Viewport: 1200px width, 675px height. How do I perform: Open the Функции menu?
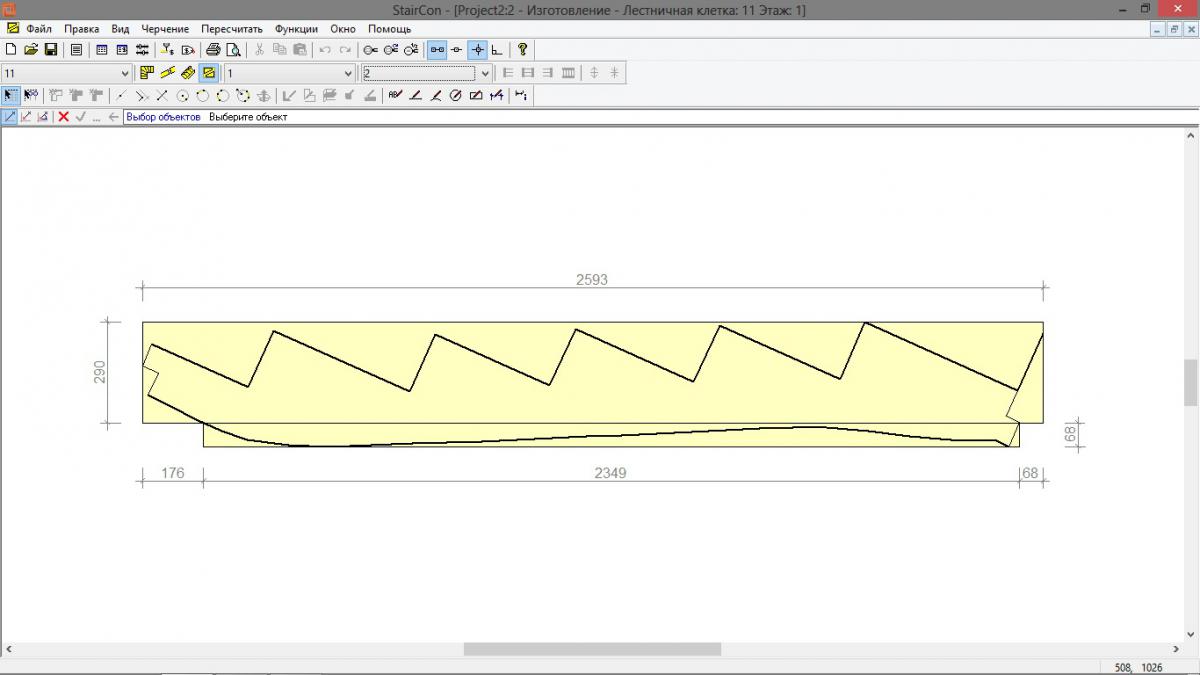(296, 29)
